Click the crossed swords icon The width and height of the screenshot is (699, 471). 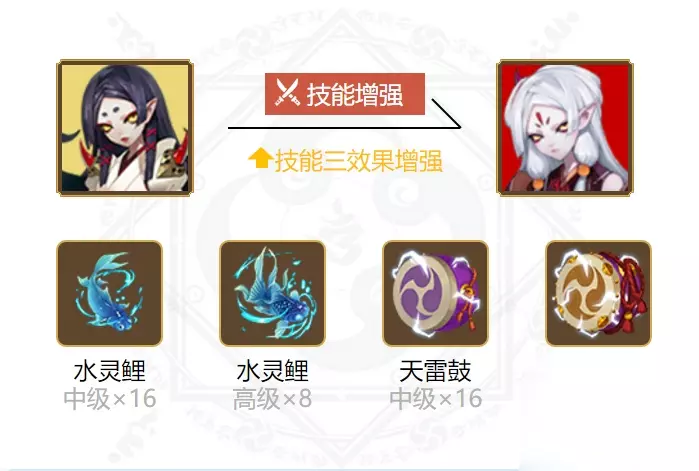pos(287,93)
